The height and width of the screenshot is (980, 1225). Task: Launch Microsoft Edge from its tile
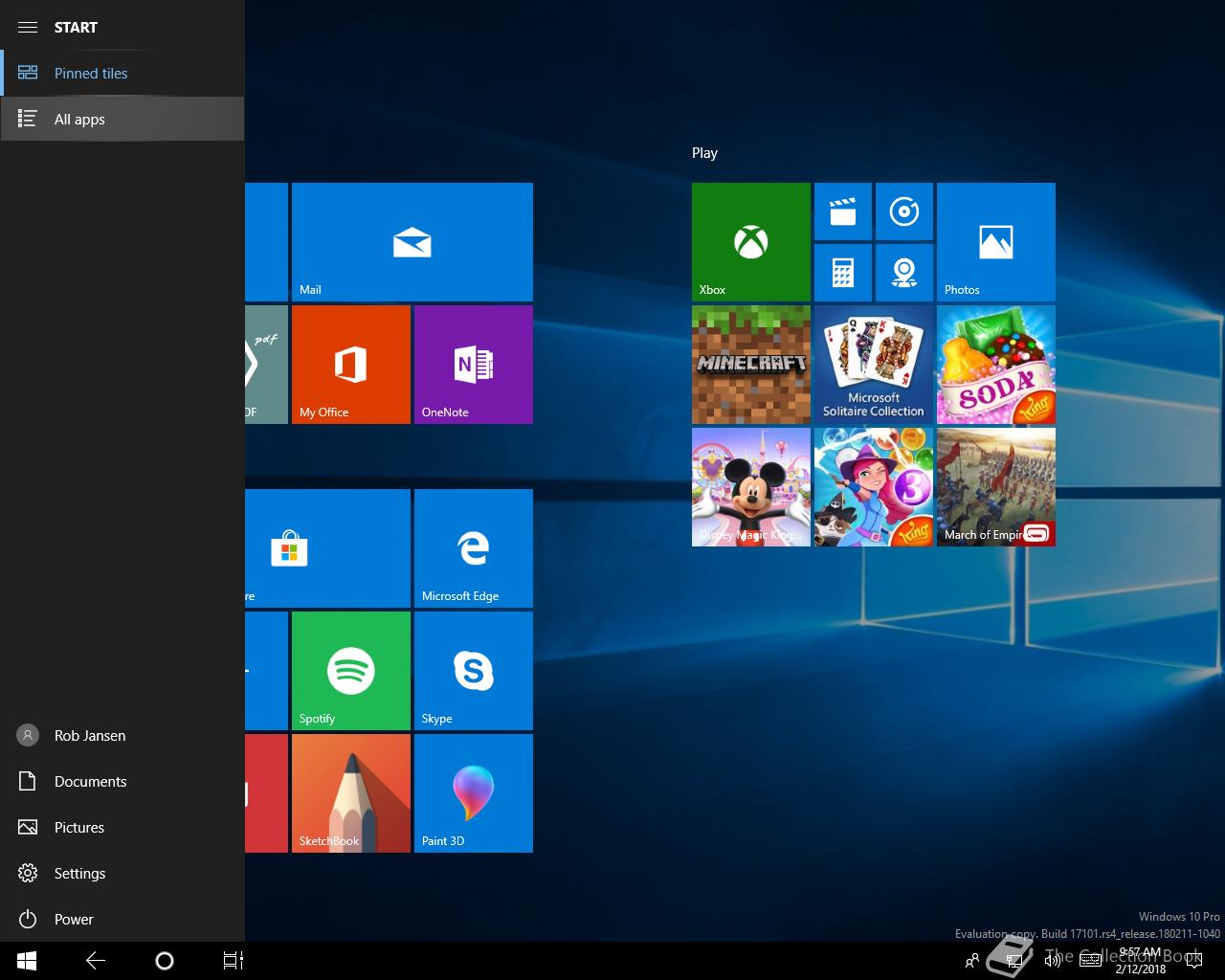[474, 548]
